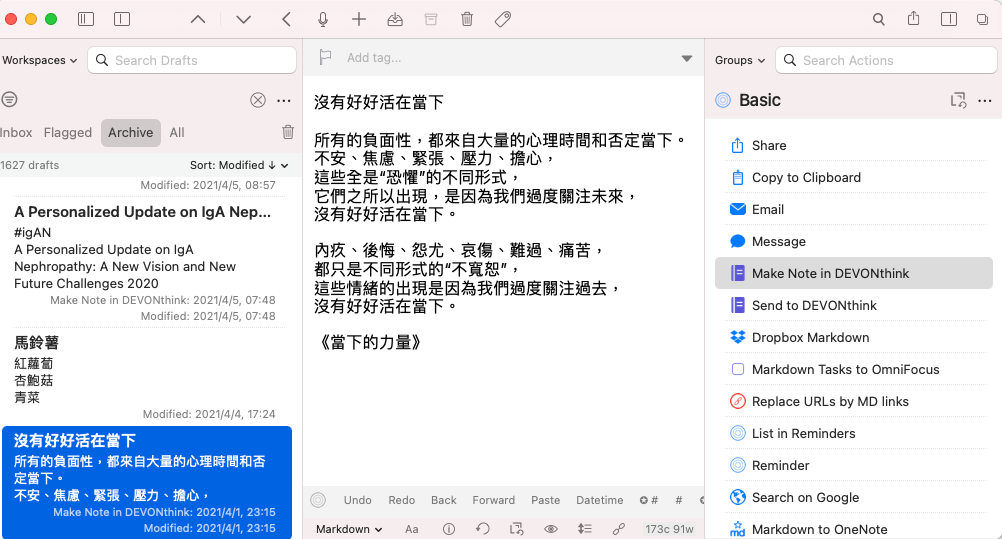This screenshot has height=539, width=1002.
Task: Run Replace URLs by MD links action
Action: (854, 401)
